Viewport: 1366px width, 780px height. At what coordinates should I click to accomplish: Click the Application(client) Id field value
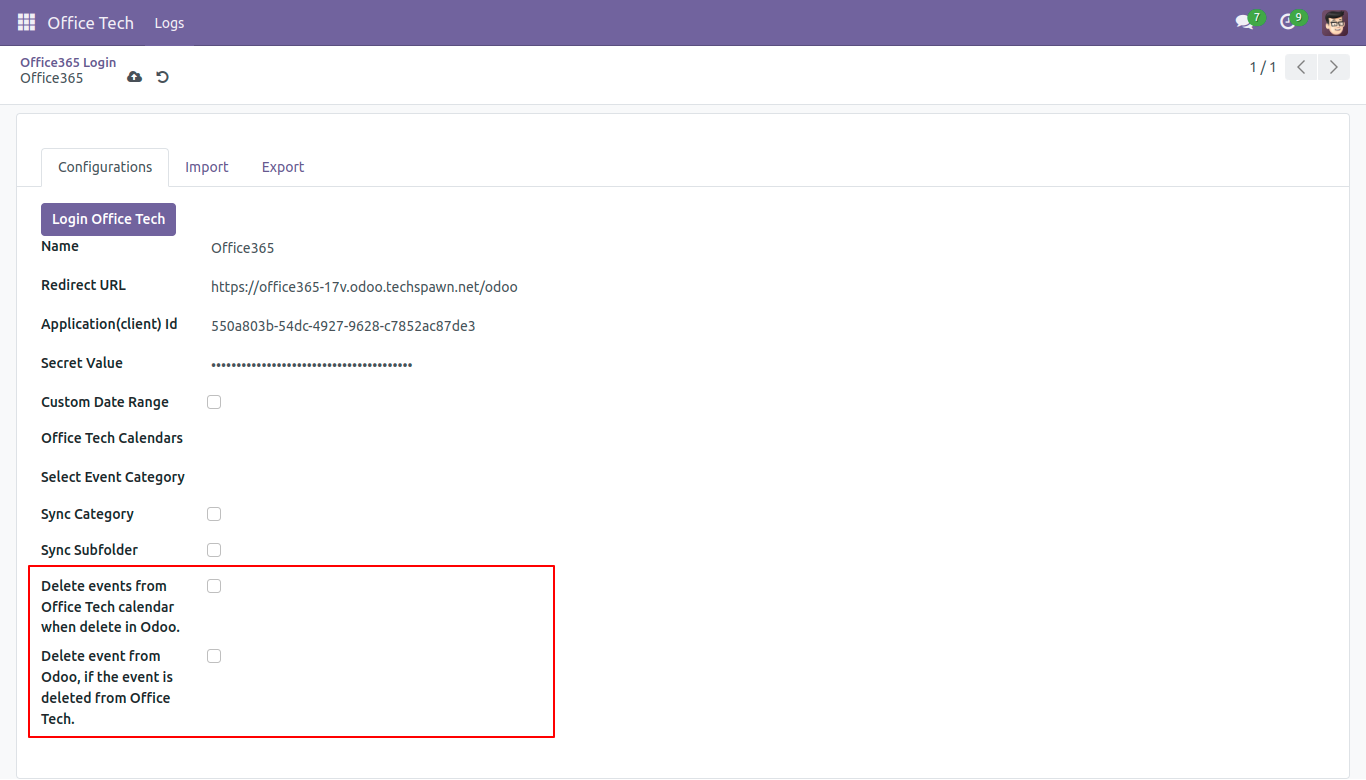point(343,326)
